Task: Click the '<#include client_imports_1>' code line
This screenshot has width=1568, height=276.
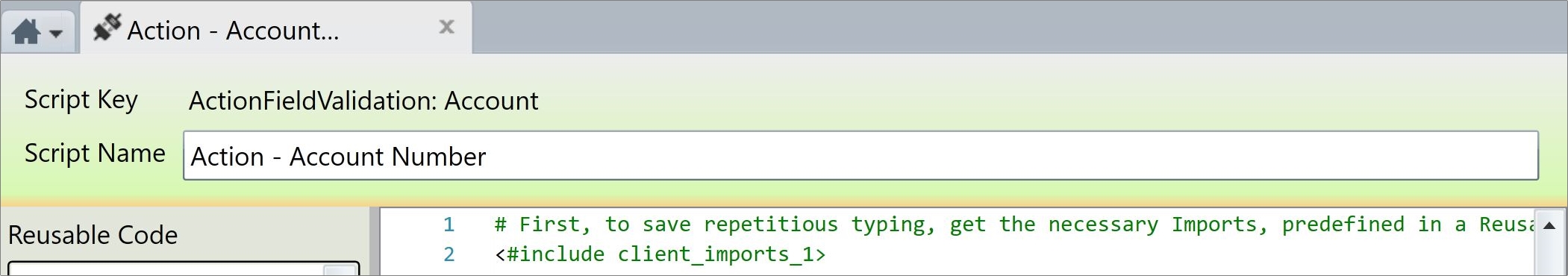Action: click(660, 254)
